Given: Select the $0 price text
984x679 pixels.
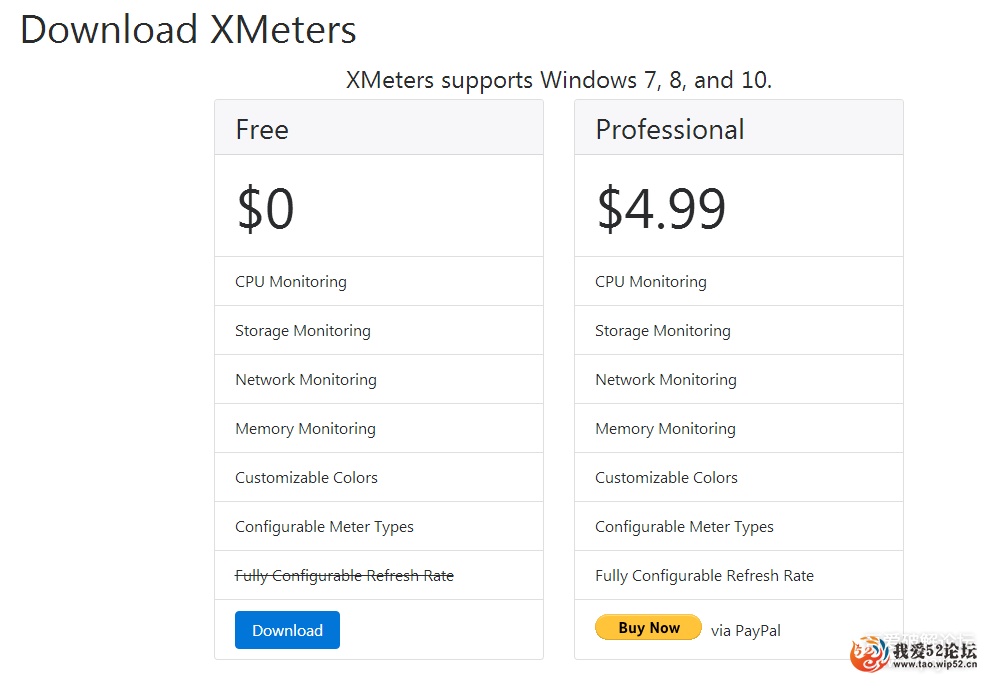Looking at the screenshot, I should pyautogui.click(x=265, y=208).
